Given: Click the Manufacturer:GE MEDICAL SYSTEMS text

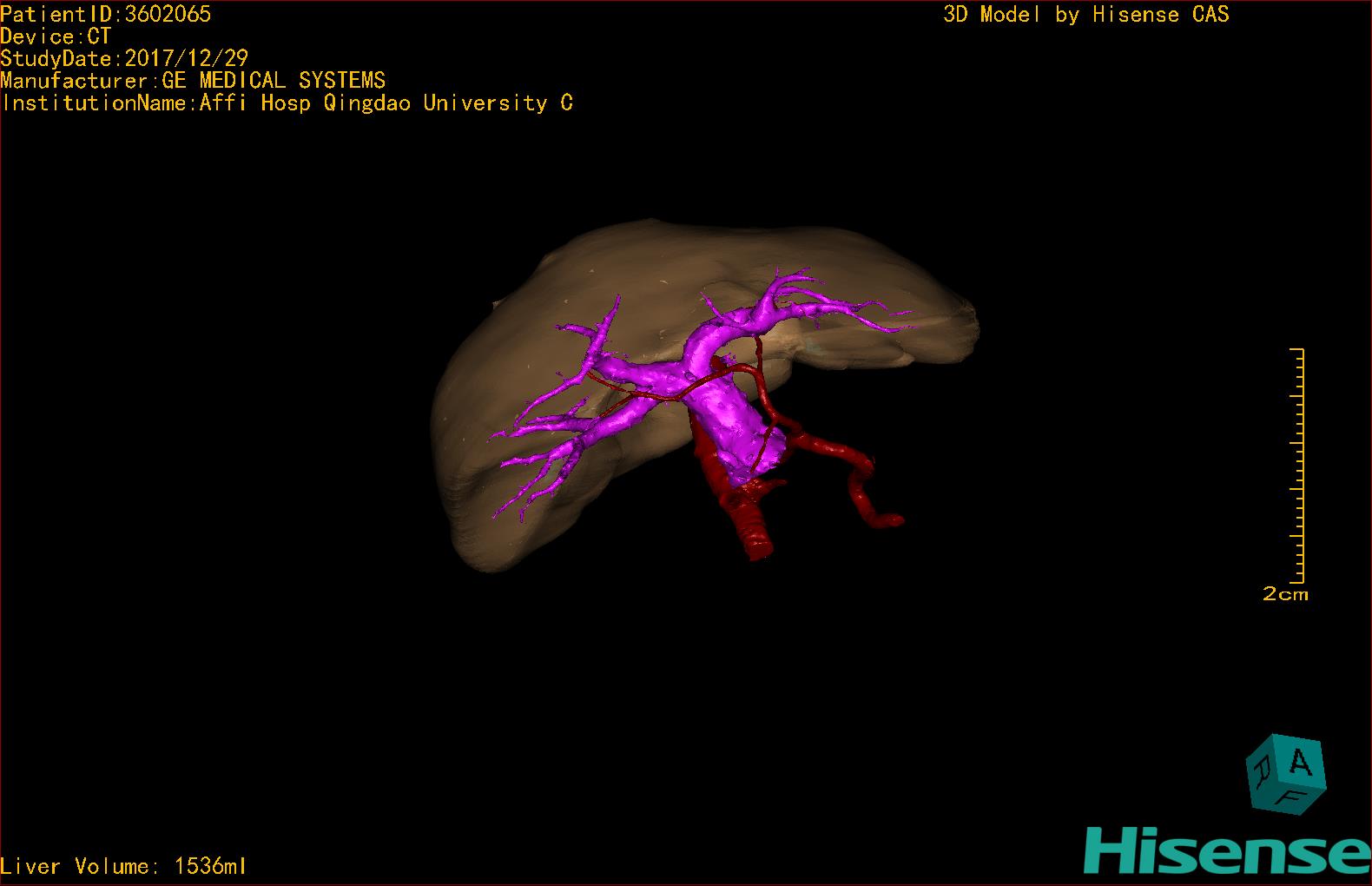Looking at the screenshot, I should click(193, 81).
